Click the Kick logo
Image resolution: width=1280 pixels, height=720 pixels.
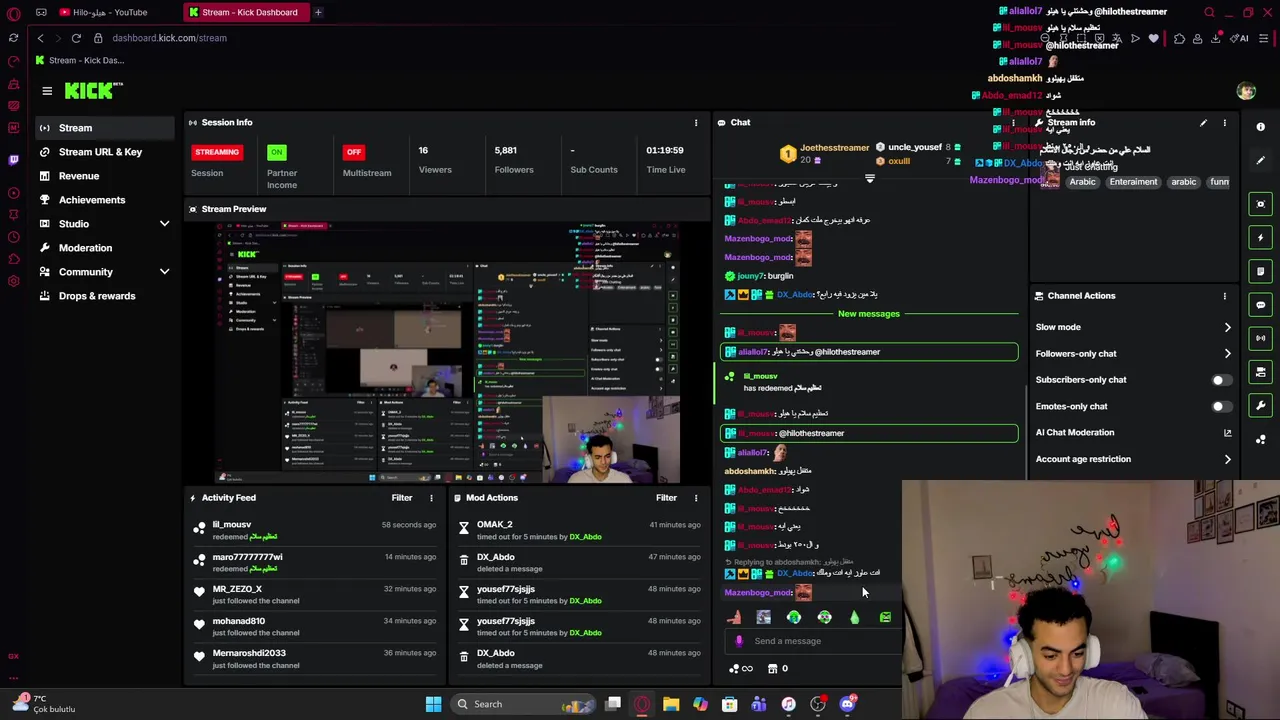(x=94, y=91)
